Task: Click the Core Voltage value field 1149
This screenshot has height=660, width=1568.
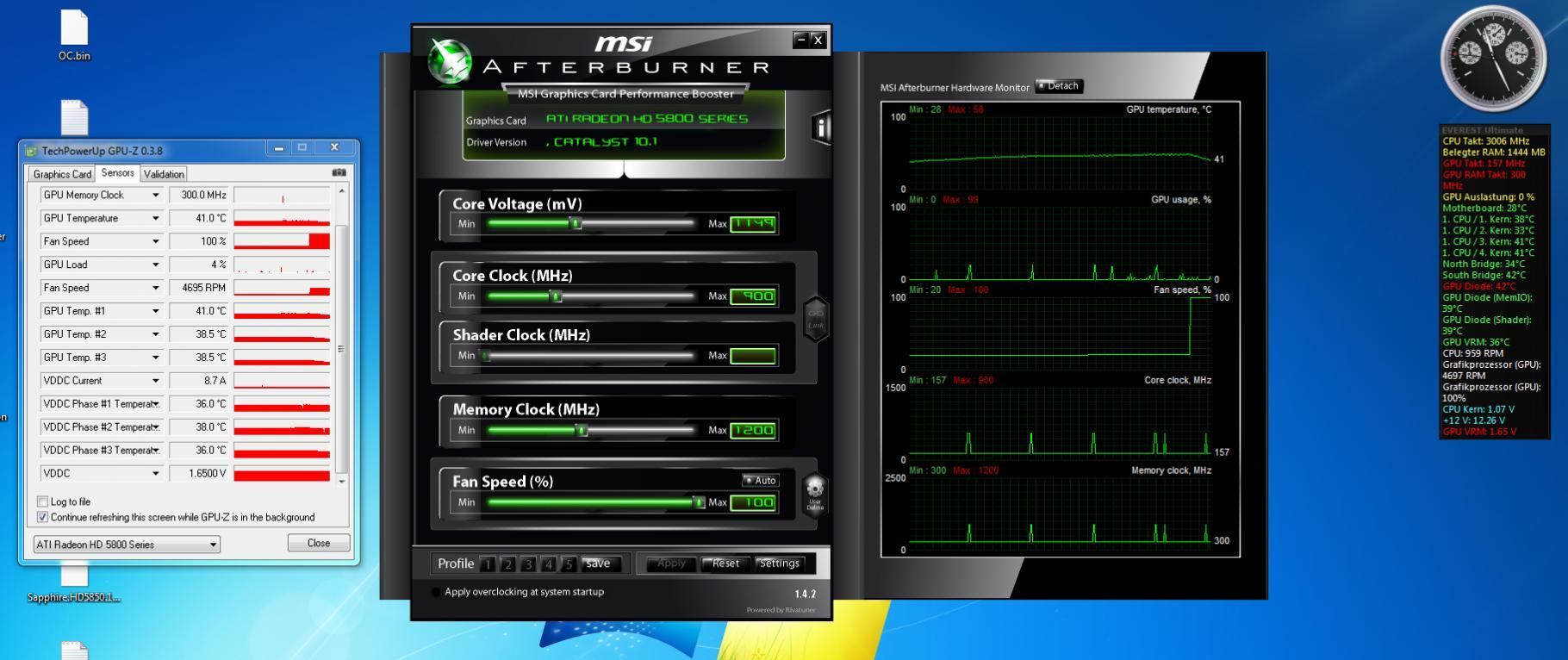Action: (x=754, y=224)
